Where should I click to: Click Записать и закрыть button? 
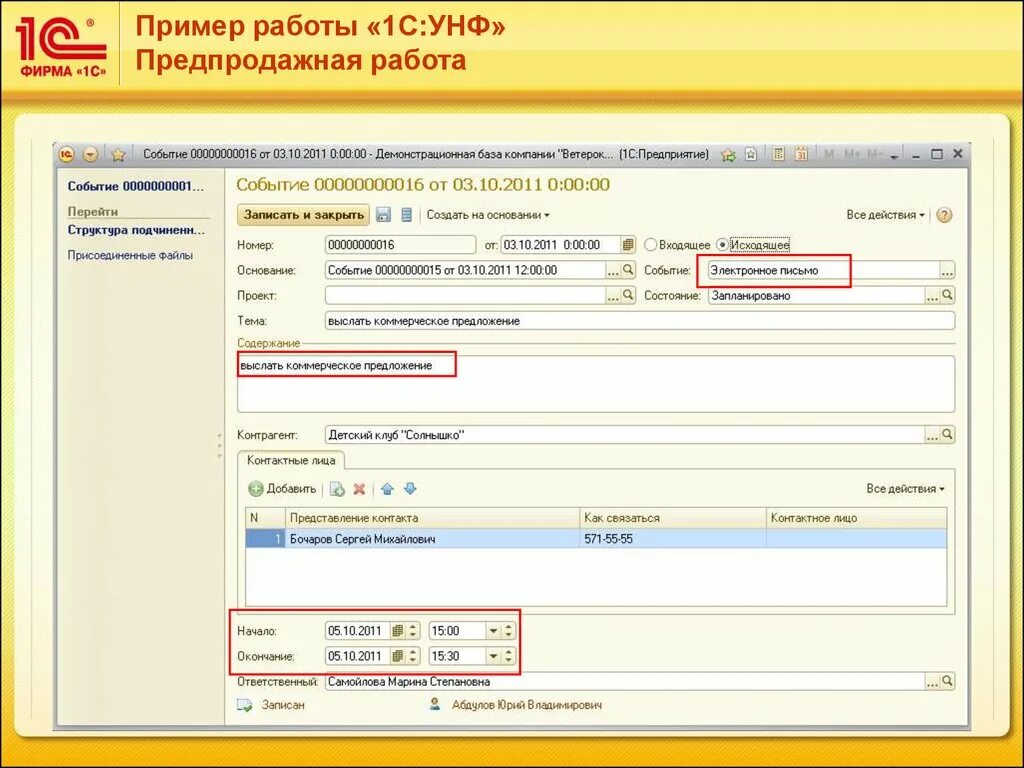click(x=304, y=215)
